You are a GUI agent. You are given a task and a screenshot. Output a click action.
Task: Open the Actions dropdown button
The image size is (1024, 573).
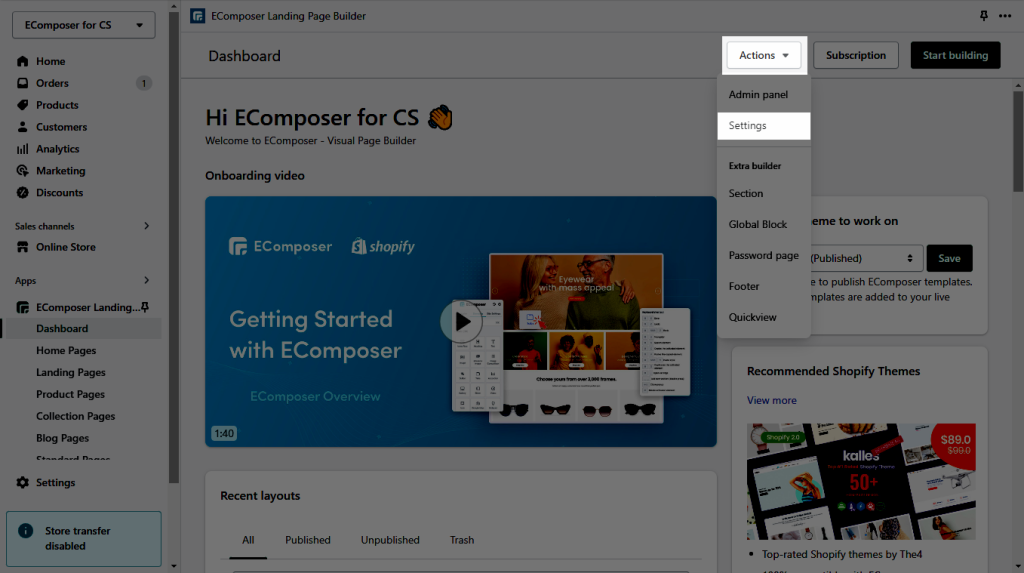(764, 56)
